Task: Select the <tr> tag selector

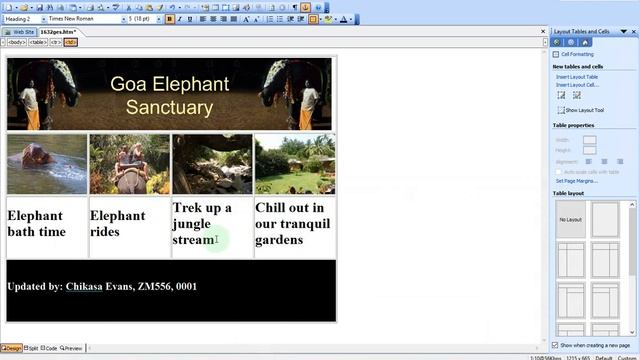Action: point(56,42)
